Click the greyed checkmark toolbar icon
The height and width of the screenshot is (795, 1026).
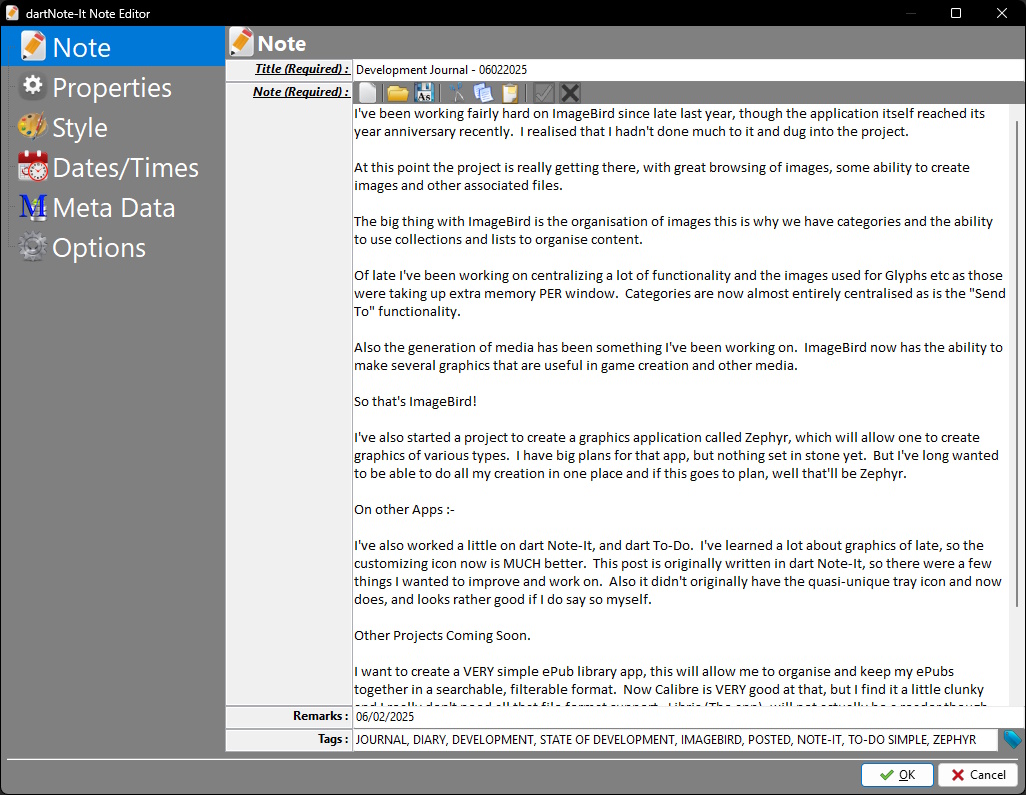[543, 93]
